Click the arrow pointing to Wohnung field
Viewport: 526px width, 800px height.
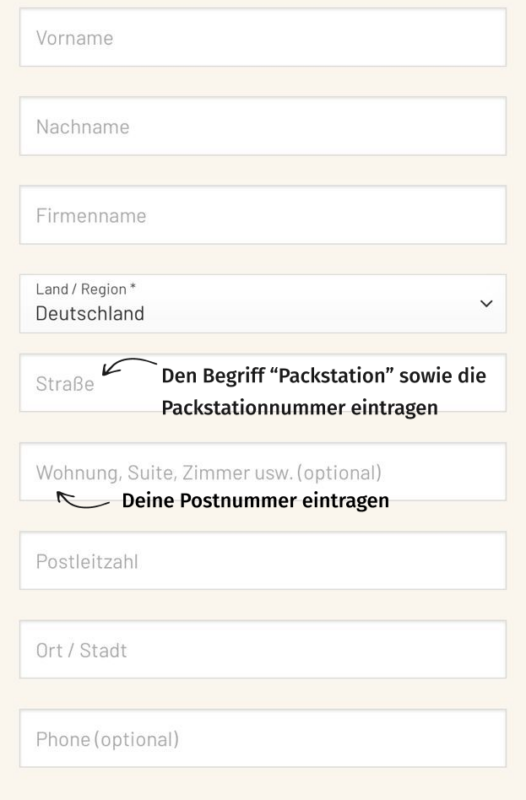tap(83, 500)
